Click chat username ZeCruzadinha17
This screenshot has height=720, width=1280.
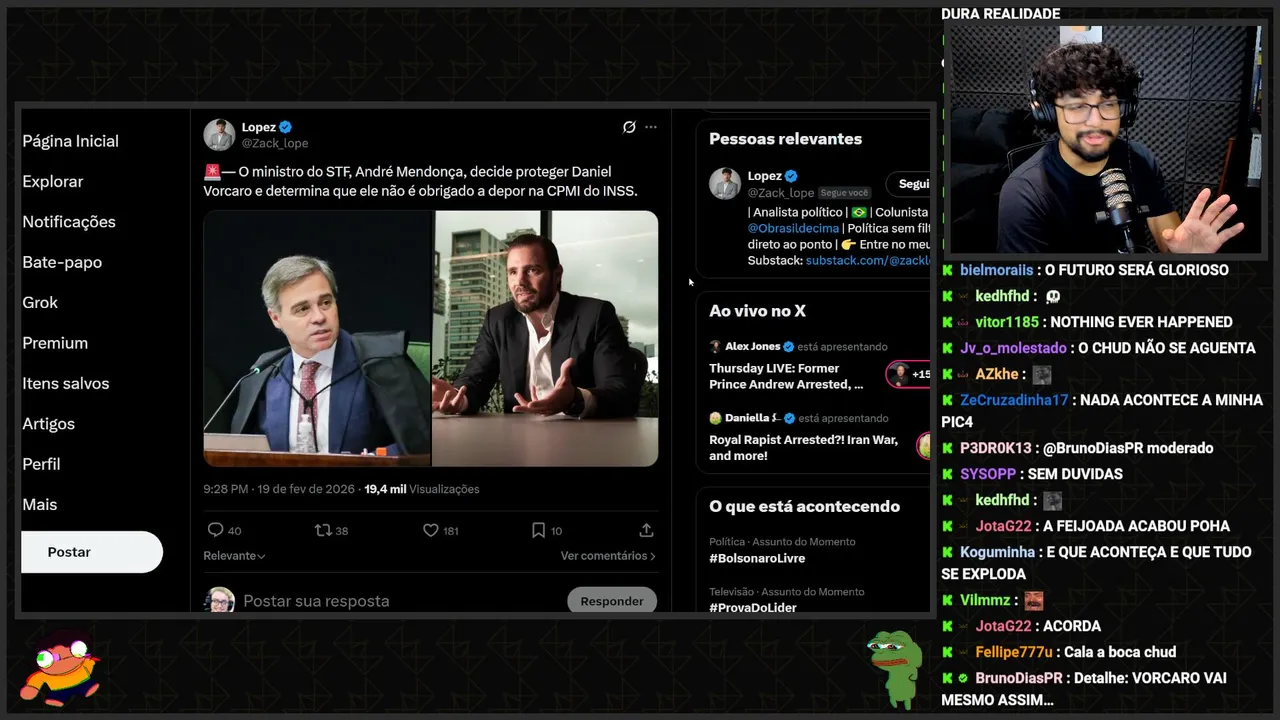pos(1014,400)
